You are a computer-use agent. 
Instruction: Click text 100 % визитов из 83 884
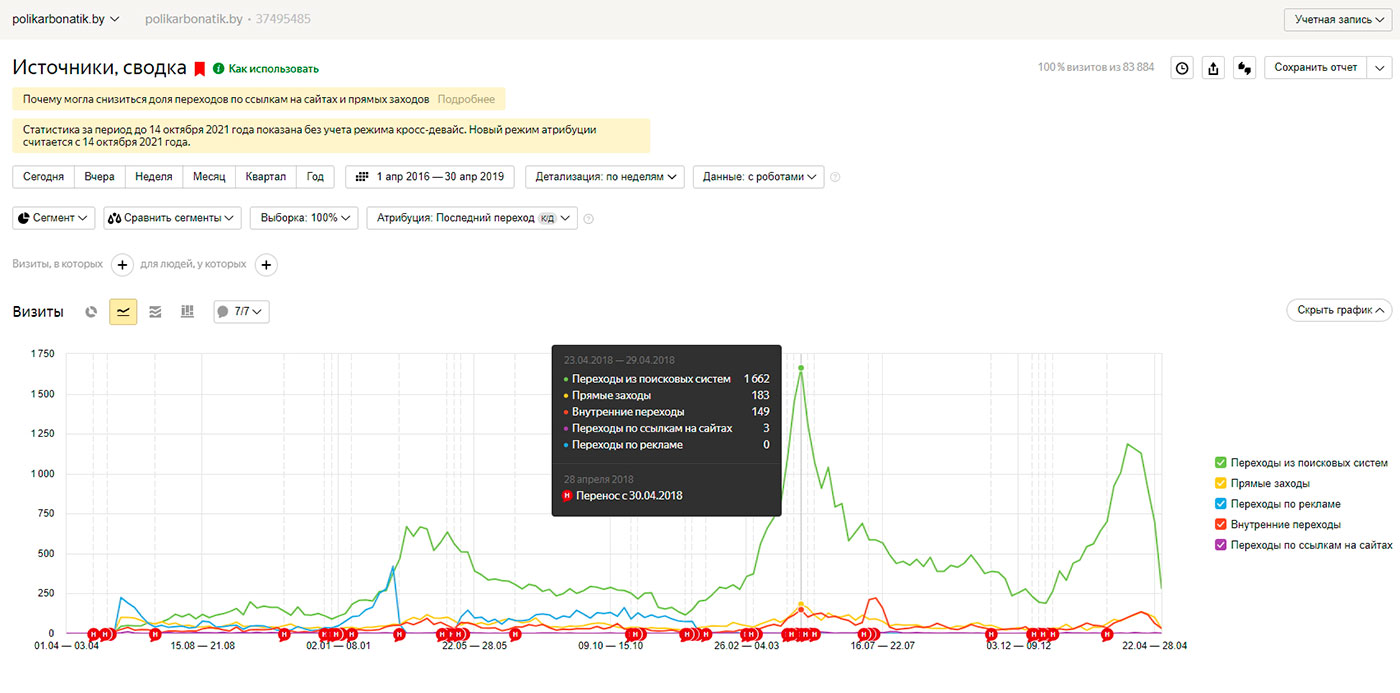tap(1096, 68)
